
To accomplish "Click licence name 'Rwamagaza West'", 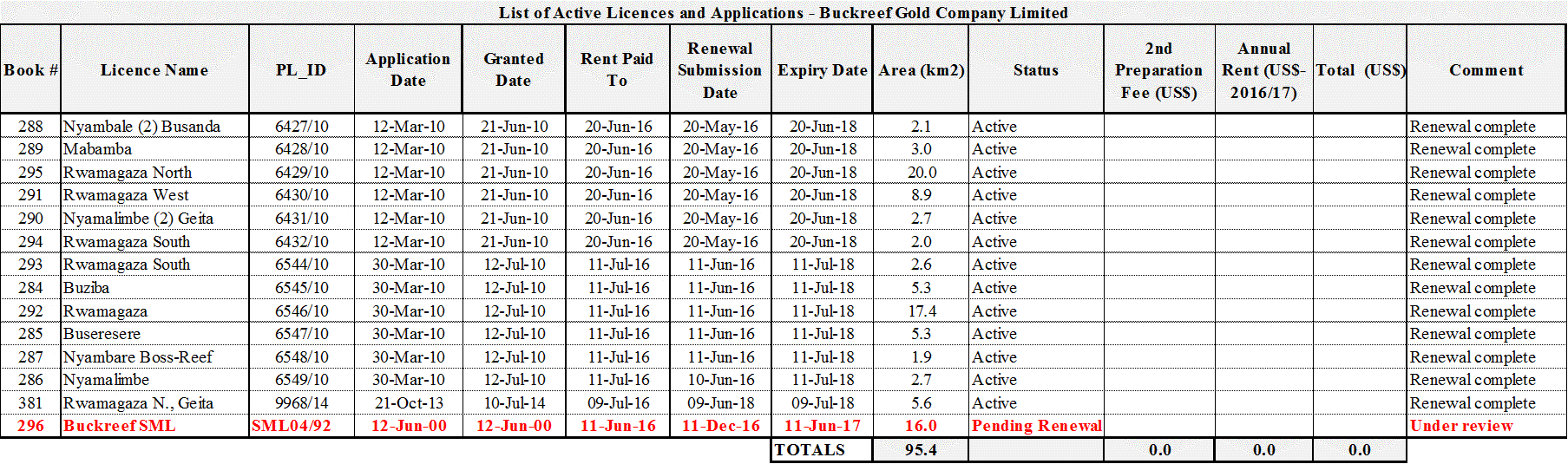I will point(126,195).
